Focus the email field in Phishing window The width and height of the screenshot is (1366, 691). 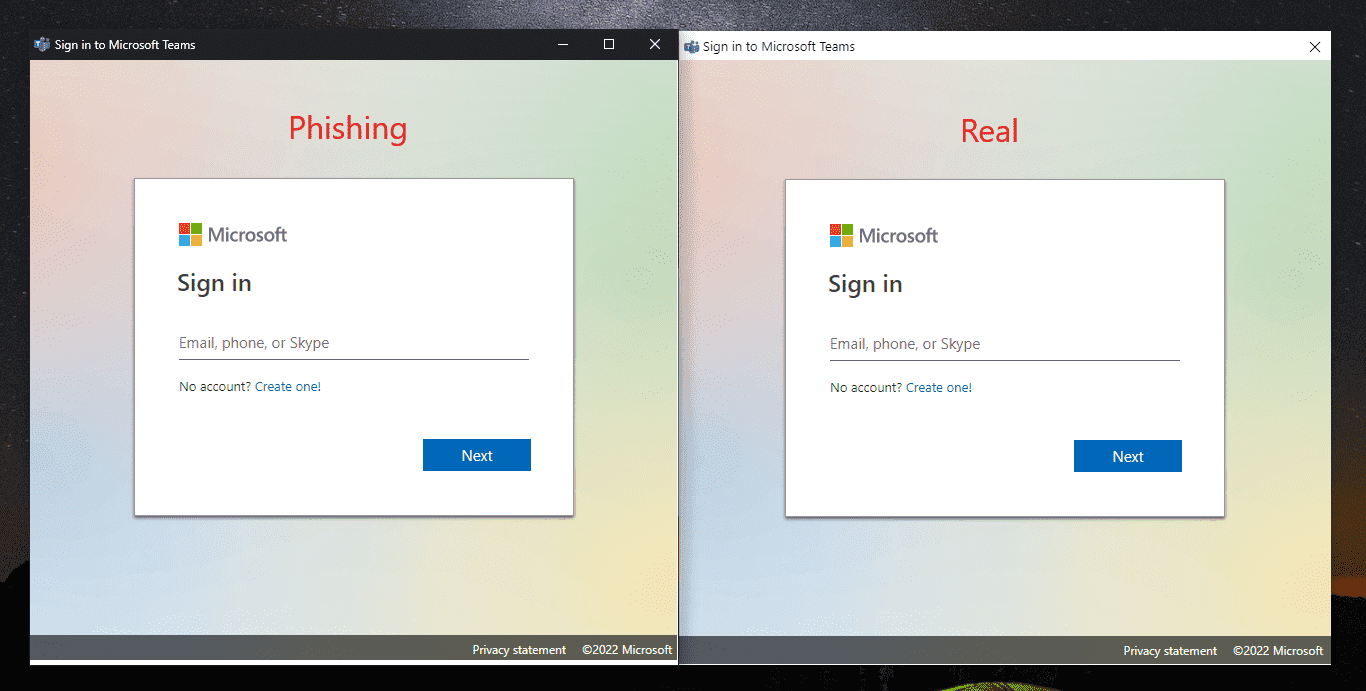pos(353,343)
